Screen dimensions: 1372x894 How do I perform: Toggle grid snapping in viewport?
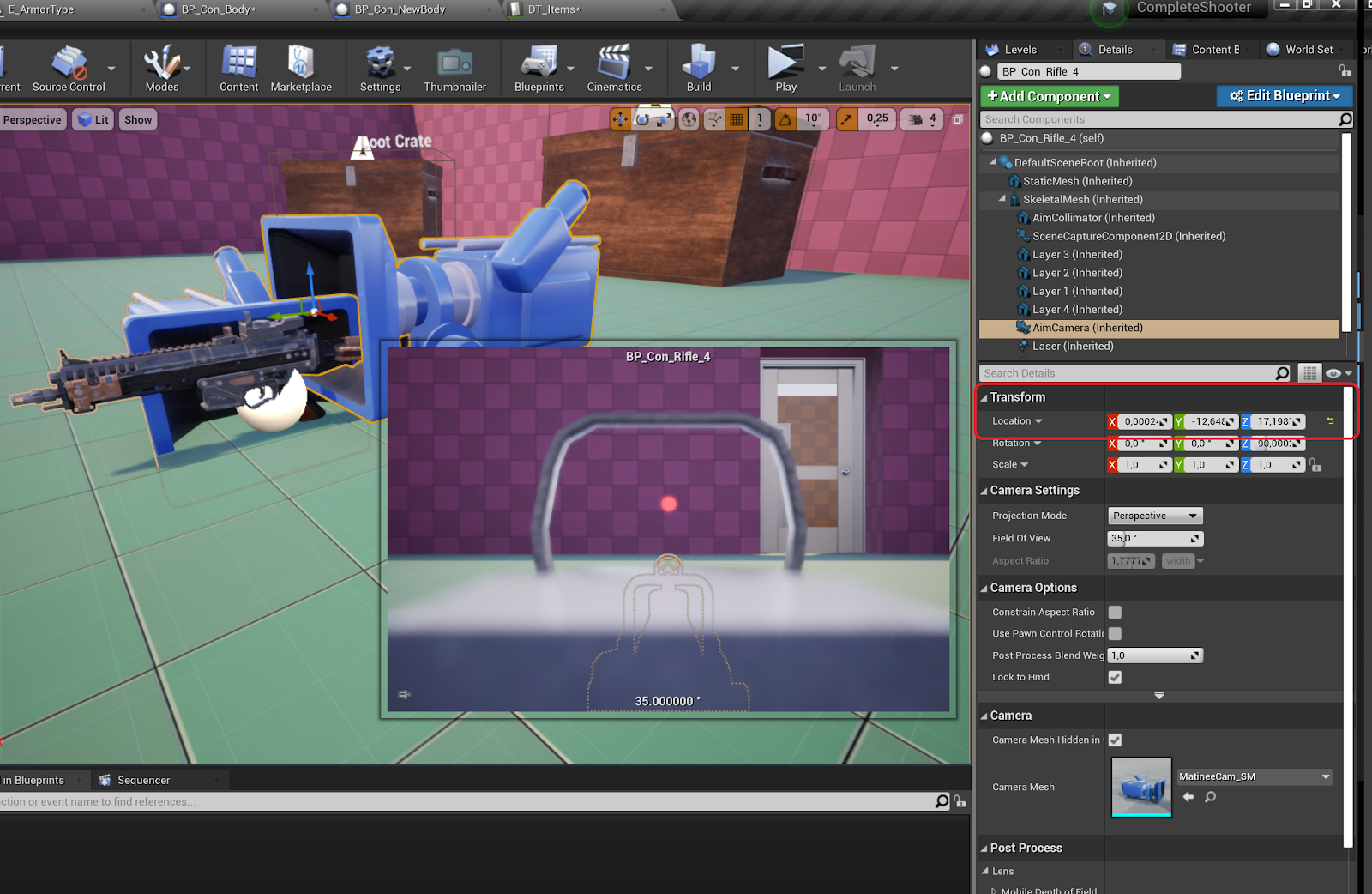pos(737,120)
